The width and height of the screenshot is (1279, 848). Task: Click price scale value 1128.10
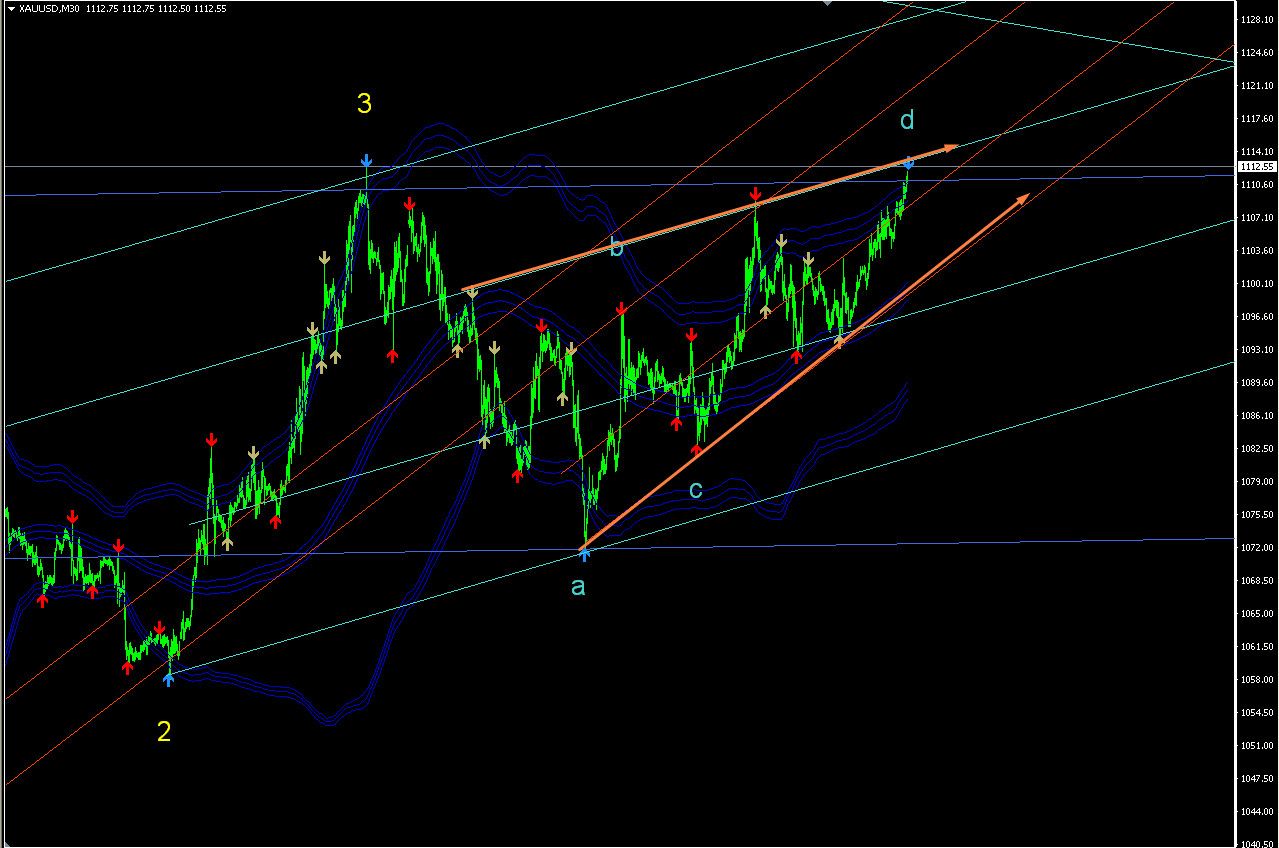coord(1256,20)
